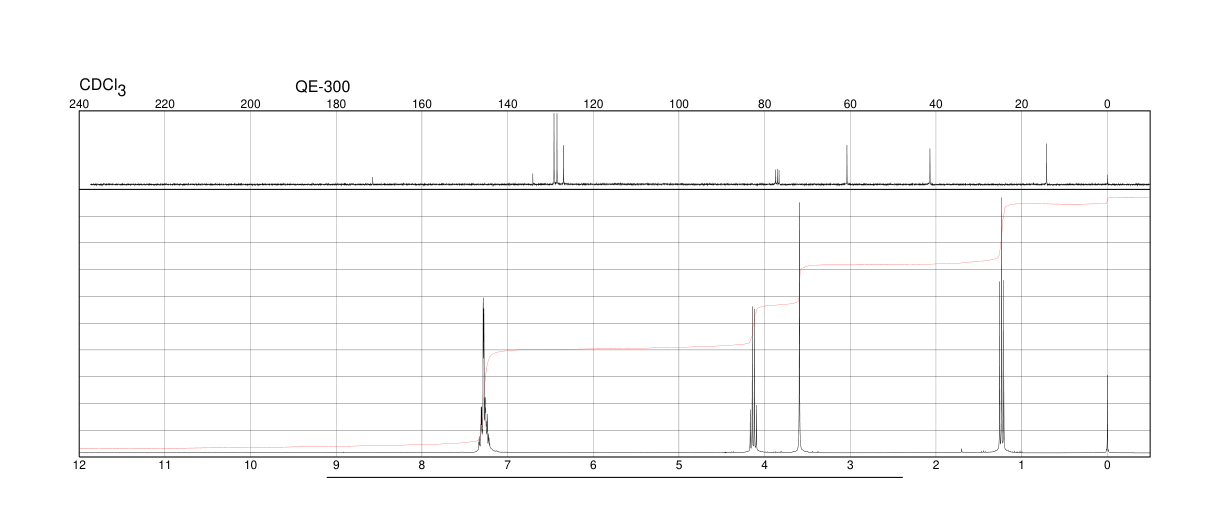The image size is (1224, 528).
Task: Click the CDCl3 solvent triplet near 77 ppm
Action: click(x=777, y=177)
